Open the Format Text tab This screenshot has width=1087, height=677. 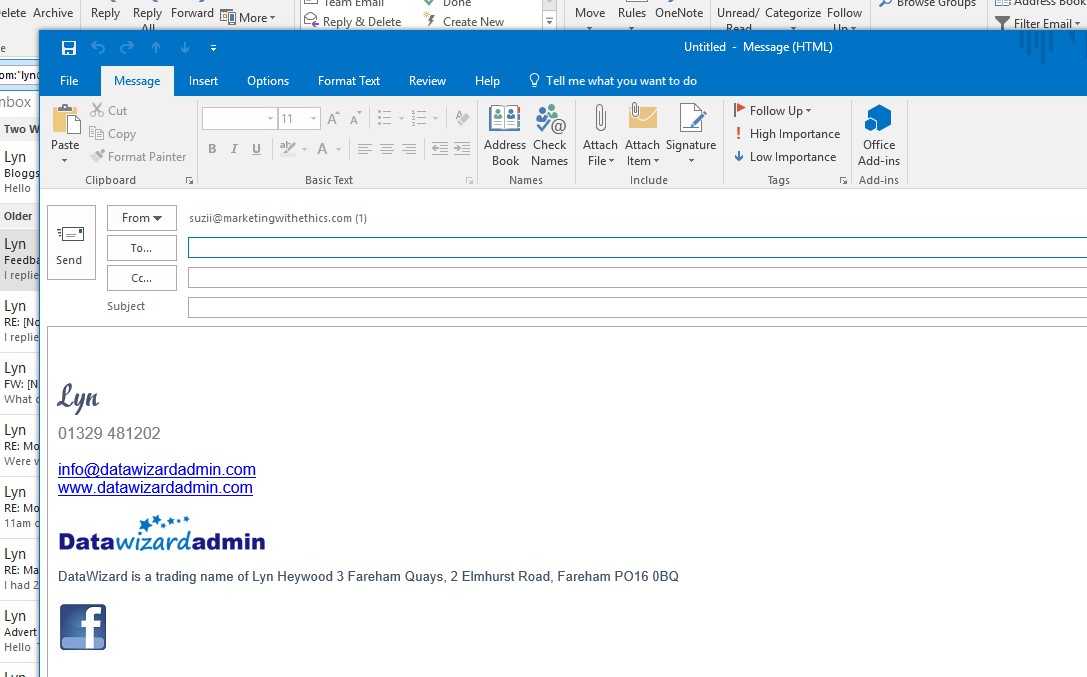coord(348,81)
